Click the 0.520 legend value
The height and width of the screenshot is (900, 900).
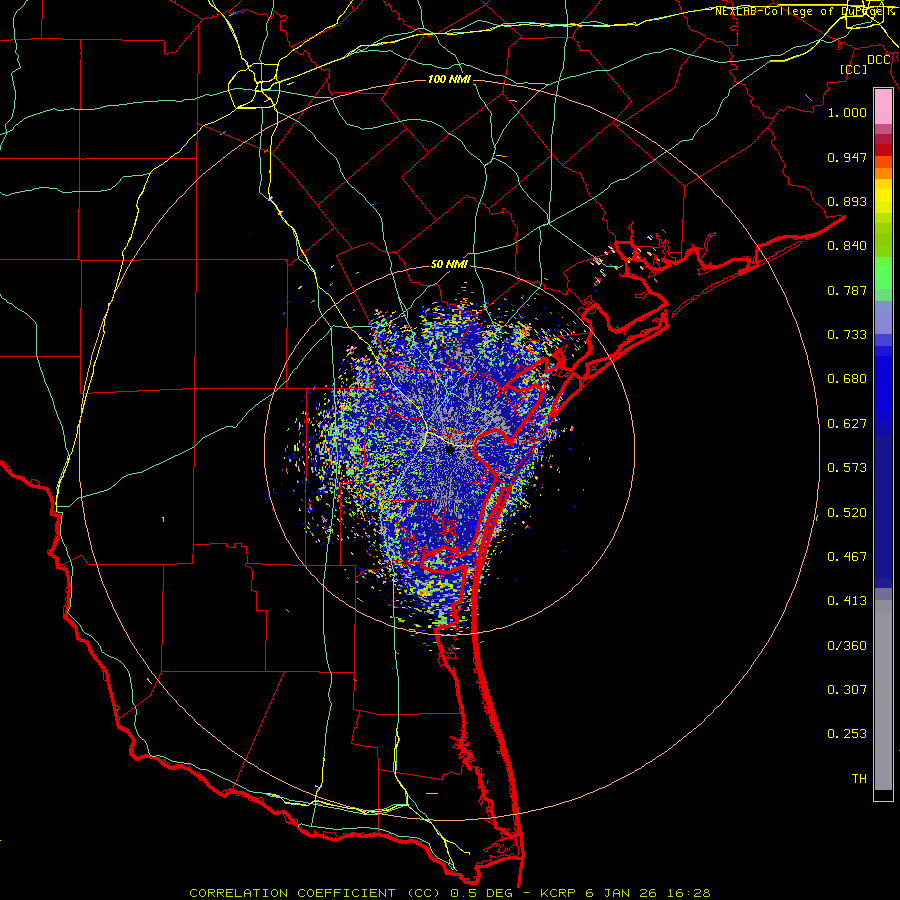click(x=847, y=513)
